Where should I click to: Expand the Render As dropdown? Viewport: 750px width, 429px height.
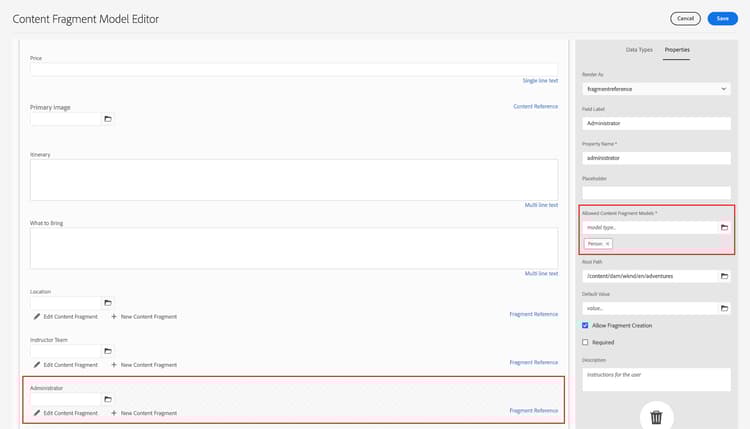(x=656, y=89)
